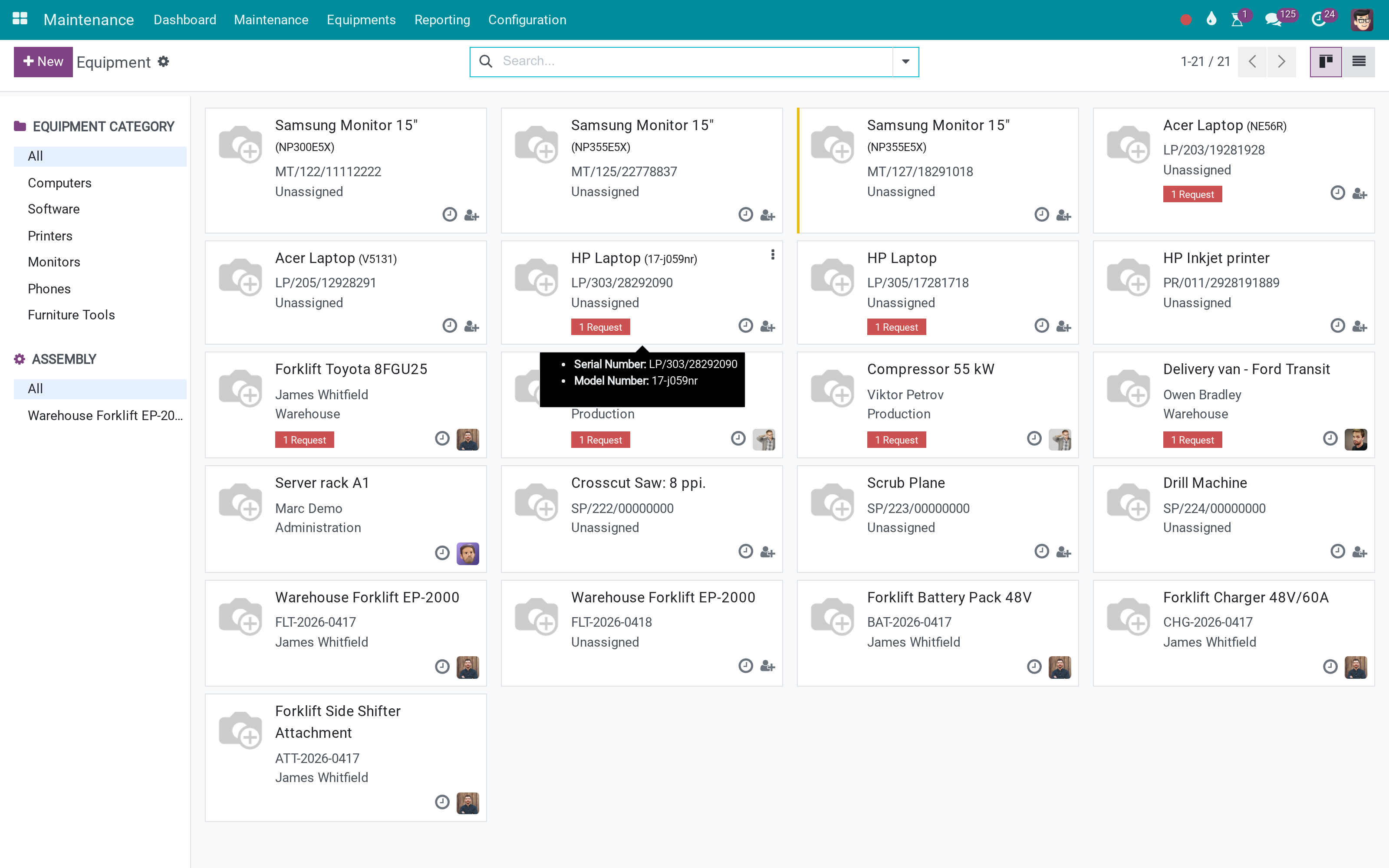Filter by Software category

[100, 209]
